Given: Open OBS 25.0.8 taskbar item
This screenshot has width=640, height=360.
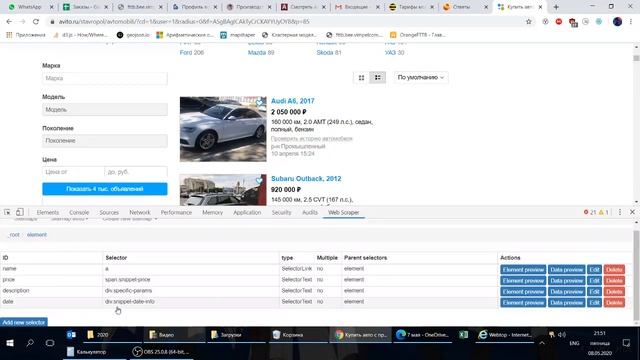Looking at the screenshot, I should click(161, 352).
